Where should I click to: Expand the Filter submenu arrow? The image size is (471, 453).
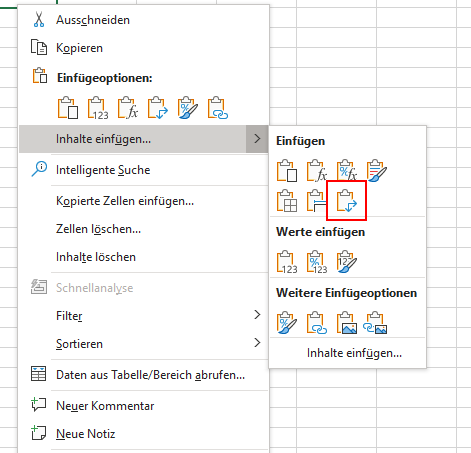click(257, 315)
